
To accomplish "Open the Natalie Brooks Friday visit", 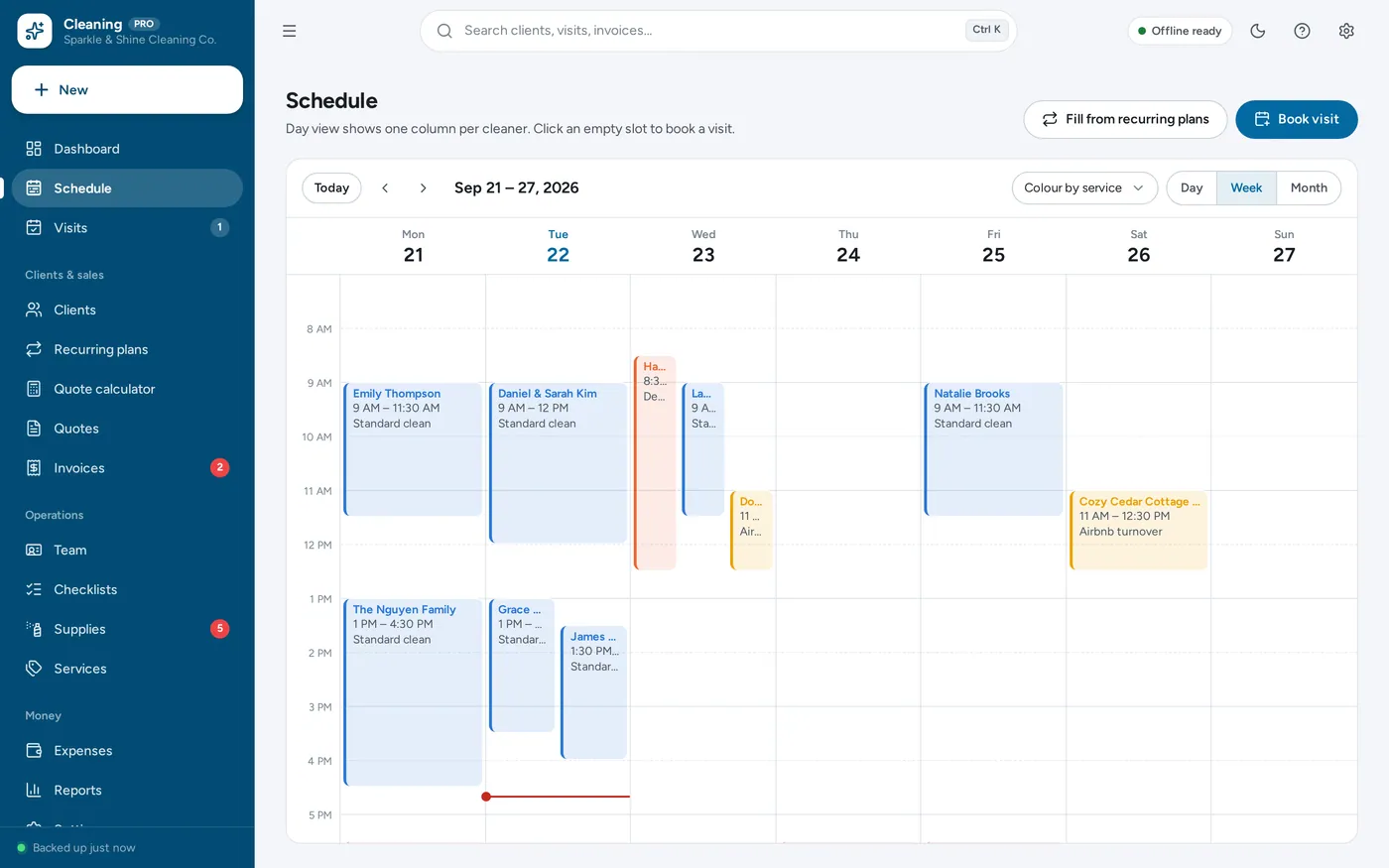I will [x=993, y=449].
